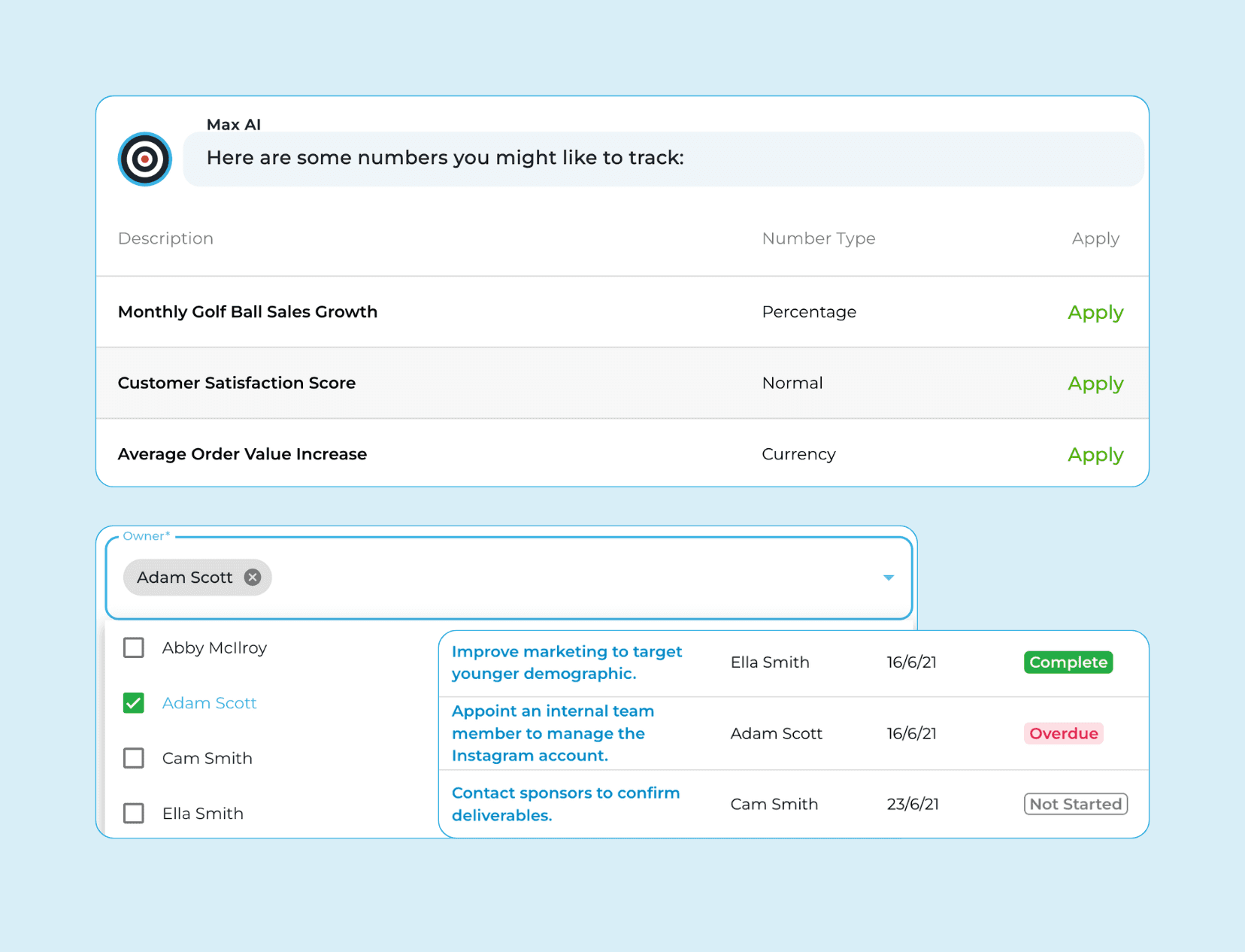Click the 23/6/21 due date

(913, 804)
